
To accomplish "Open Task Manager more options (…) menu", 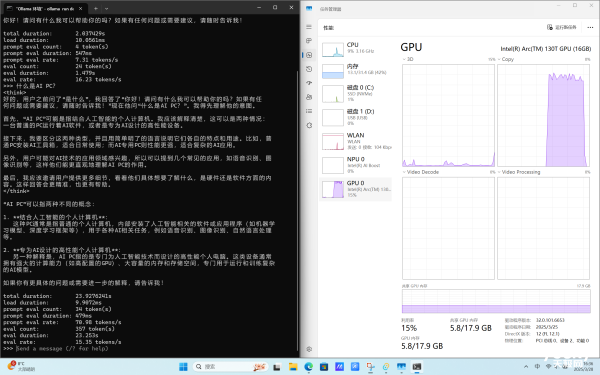I will click(x=590, y=27).
